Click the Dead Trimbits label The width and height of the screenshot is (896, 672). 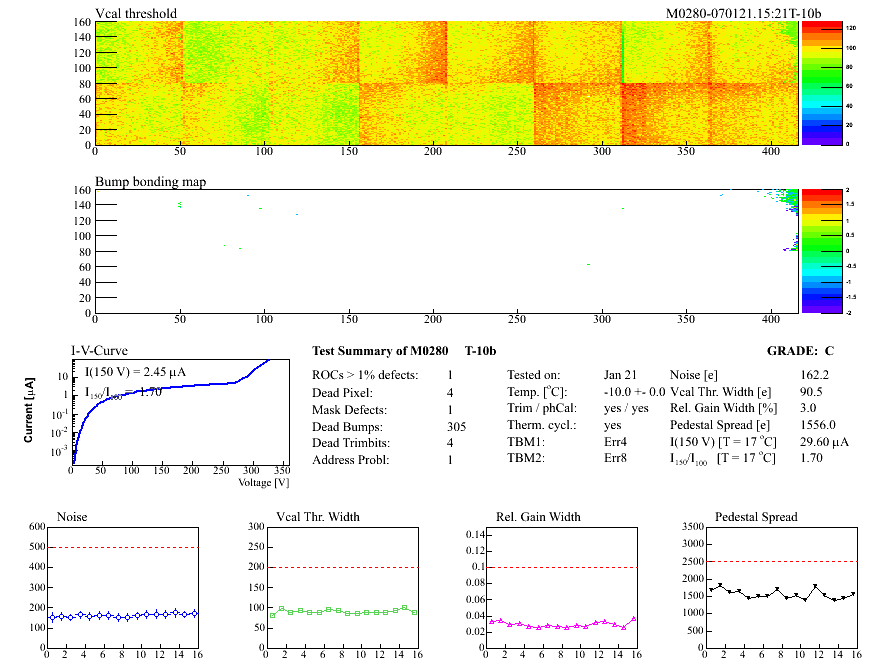(351, 443)
